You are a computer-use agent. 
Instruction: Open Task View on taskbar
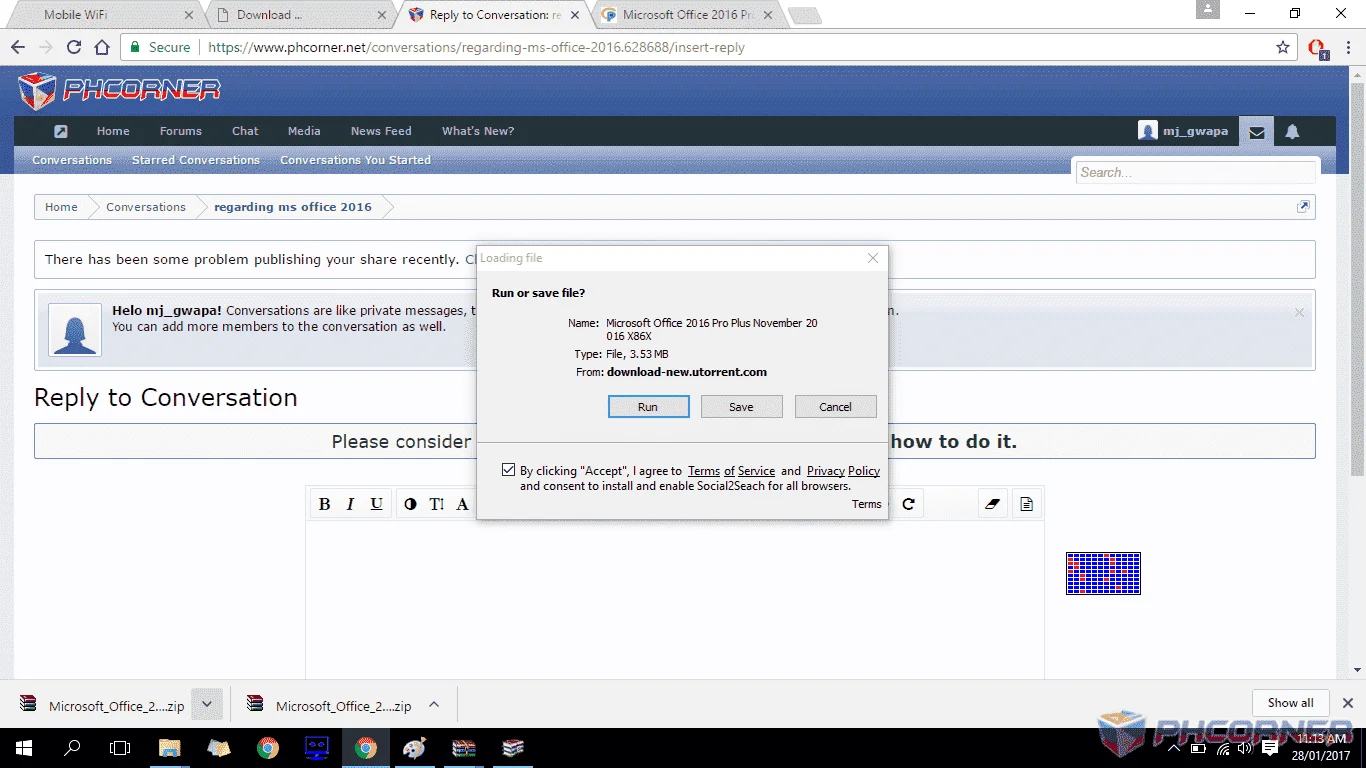(120, 748)
